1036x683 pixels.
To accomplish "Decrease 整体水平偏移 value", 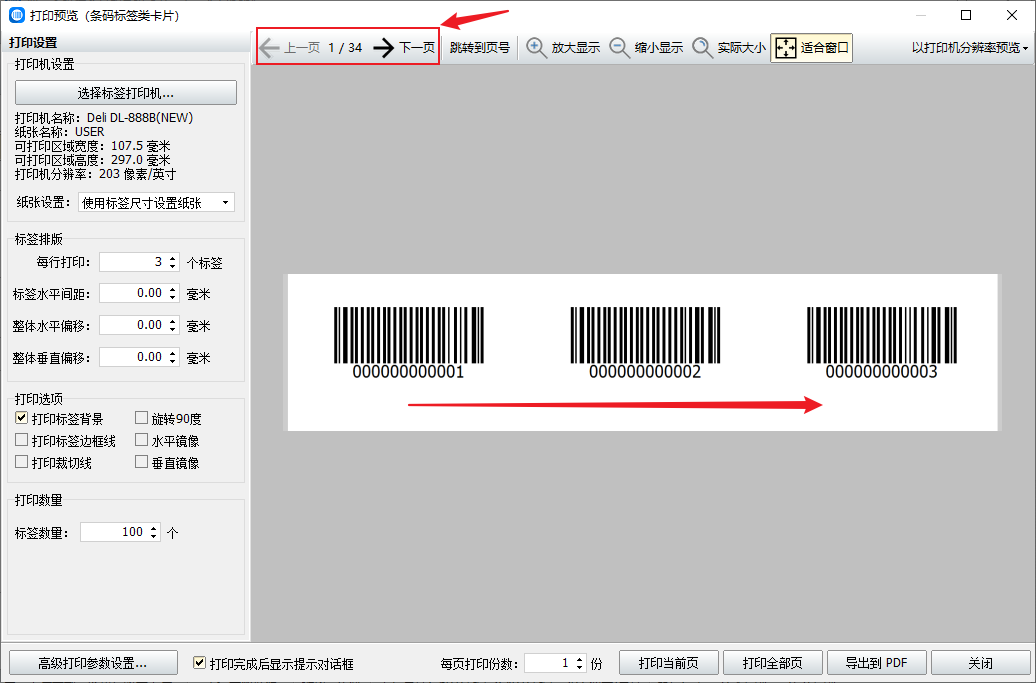I will coord(173,330).
